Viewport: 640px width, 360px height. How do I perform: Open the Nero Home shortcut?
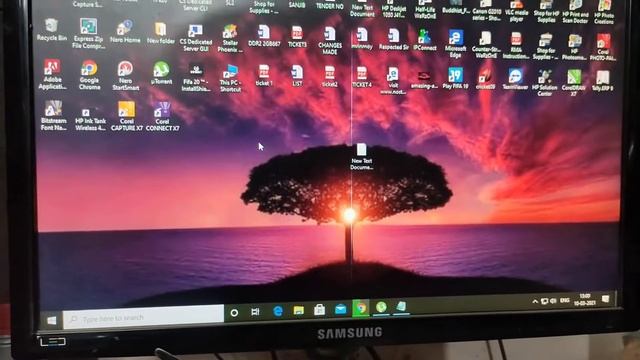click(125, 32)
